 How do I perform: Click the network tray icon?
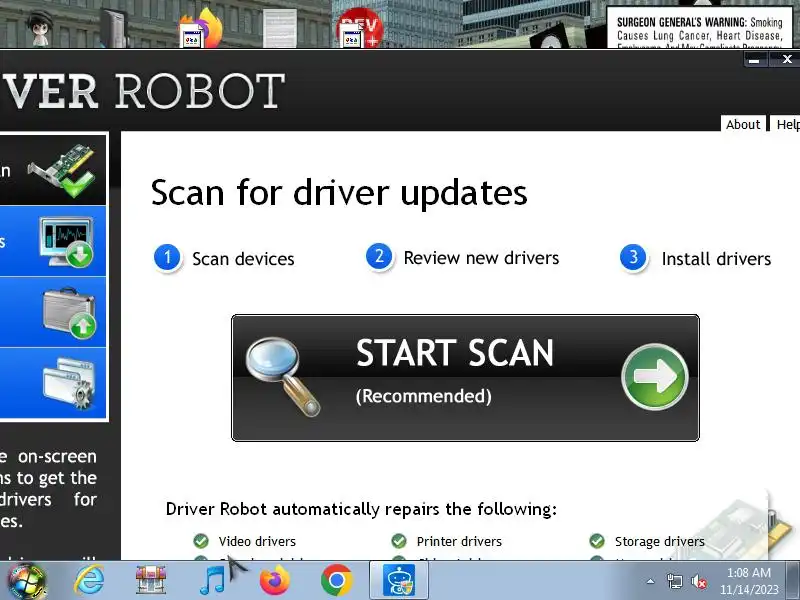(674, 581)
